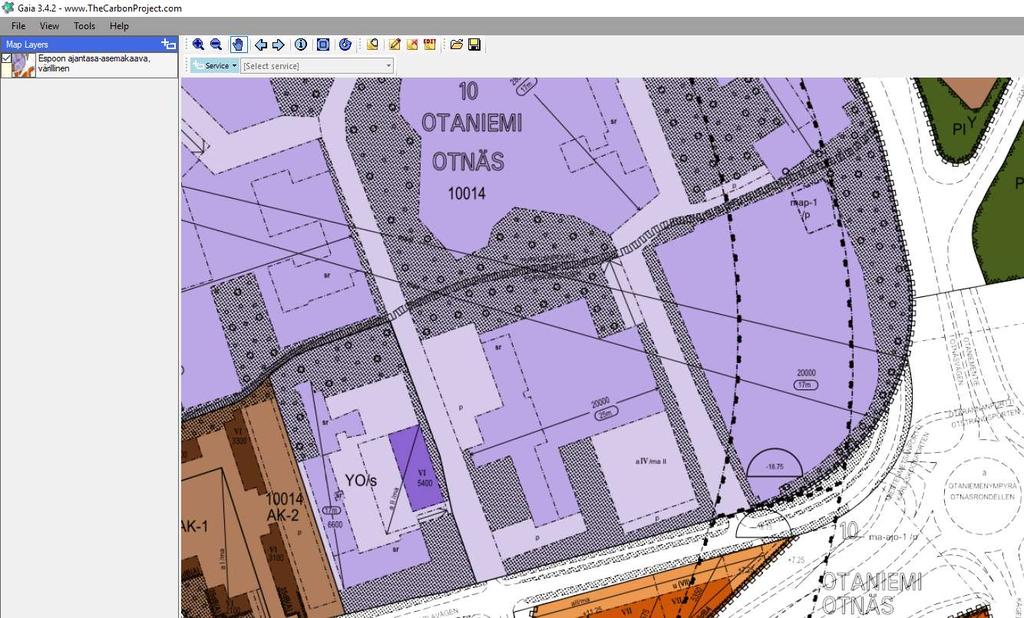Screen dimensions: 1024x618
Task: Select the pencil edit note tool
Action: pyautogui.click(x=394, y=44)
